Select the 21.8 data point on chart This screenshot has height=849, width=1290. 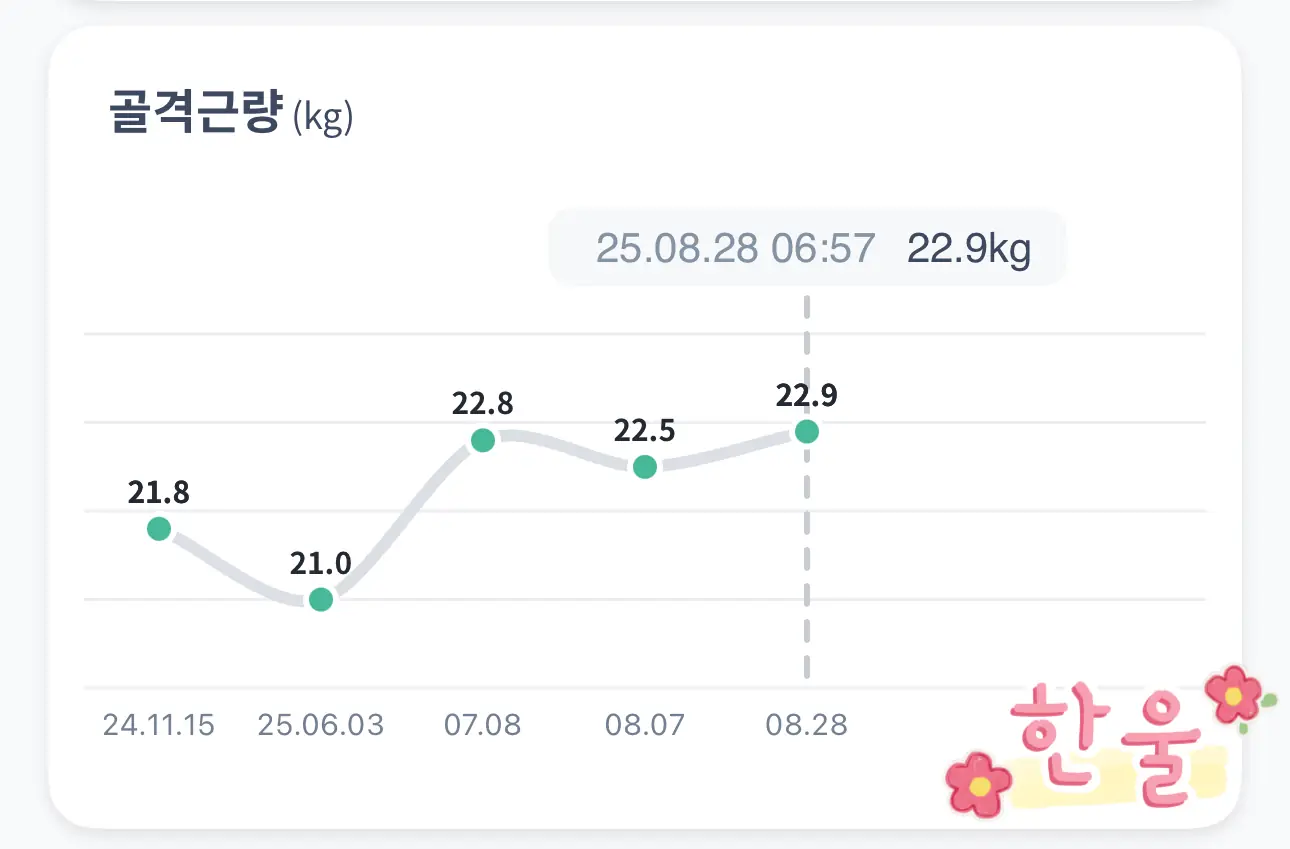(159, 528)
